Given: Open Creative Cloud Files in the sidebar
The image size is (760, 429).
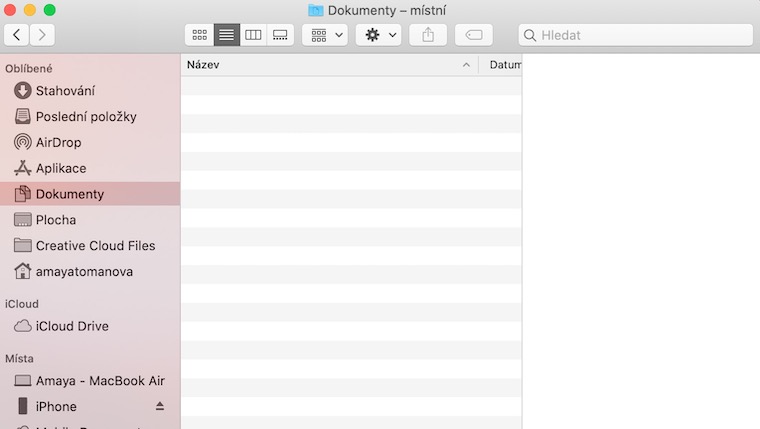Looking at the screenshot, I should click(90, 246).
